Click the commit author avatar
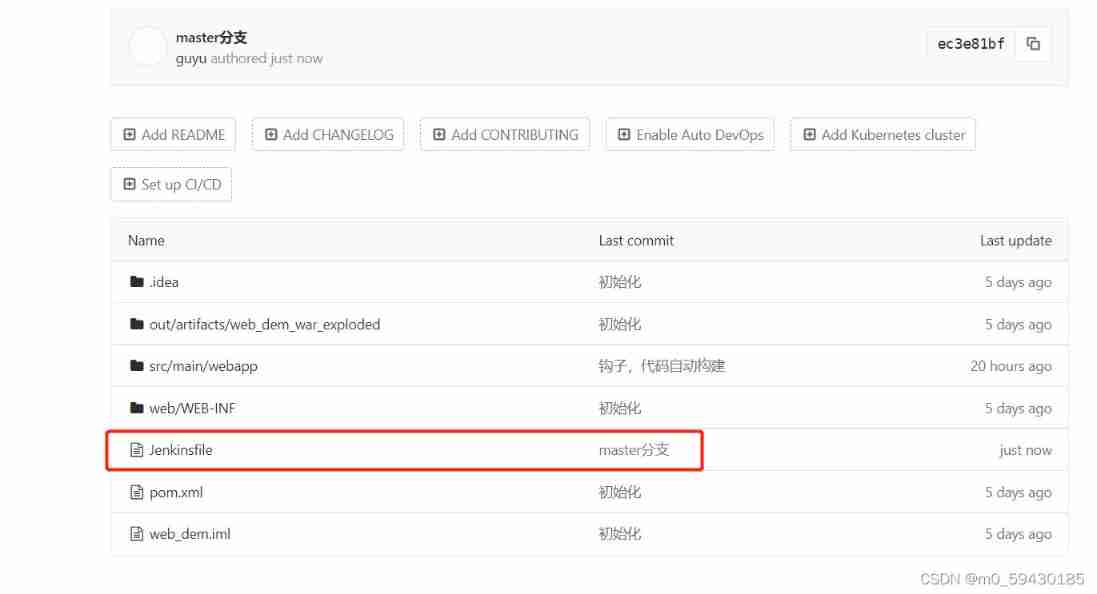 pyautogui.click(x=147, y=48)
